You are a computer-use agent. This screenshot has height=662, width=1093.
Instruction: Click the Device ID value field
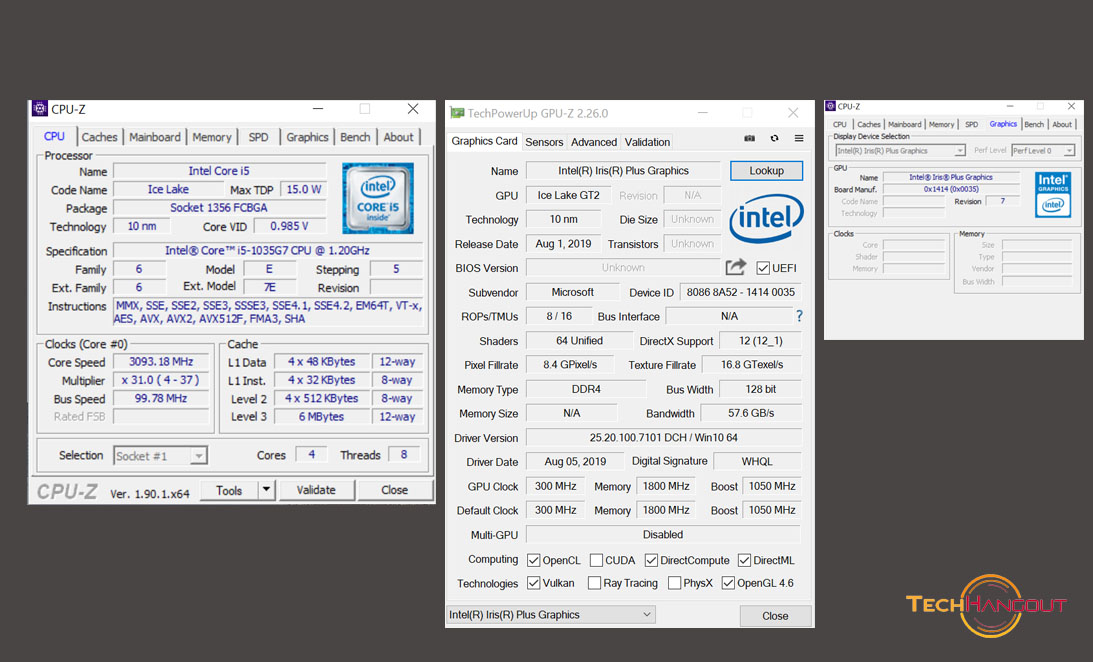click(x=740, y=292)
